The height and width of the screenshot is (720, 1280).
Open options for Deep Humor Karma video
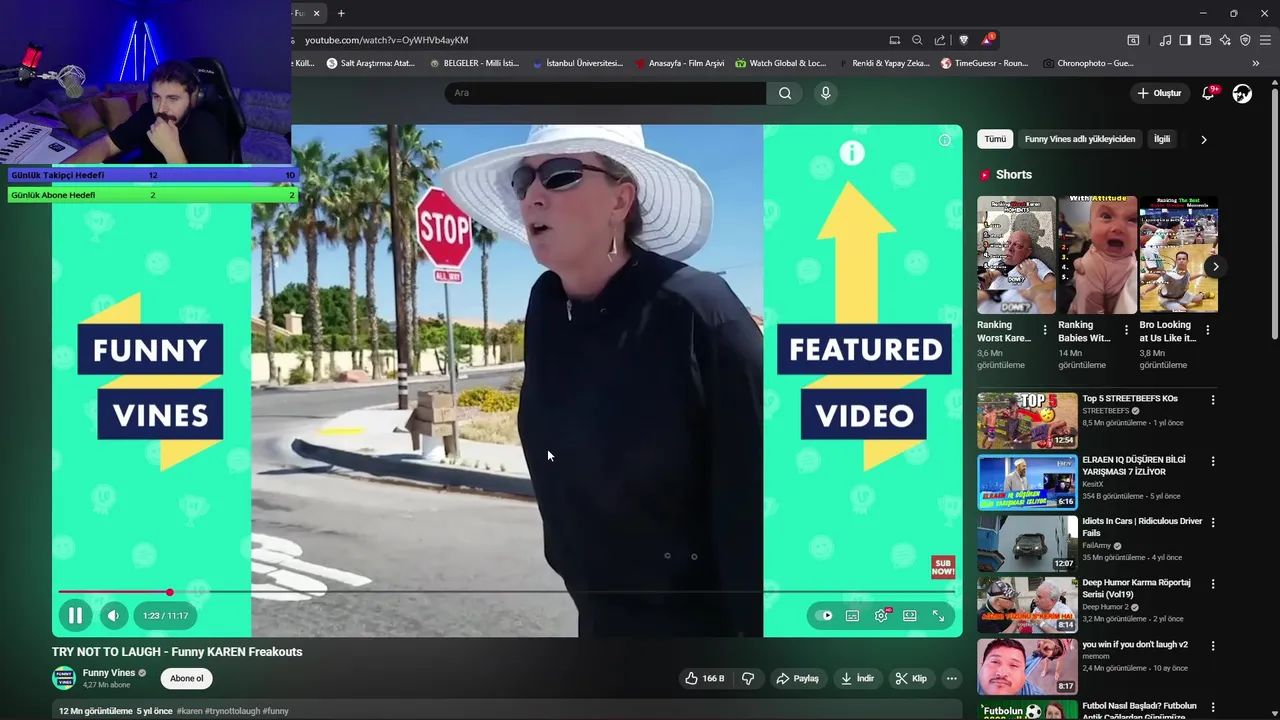[1213, 584]
